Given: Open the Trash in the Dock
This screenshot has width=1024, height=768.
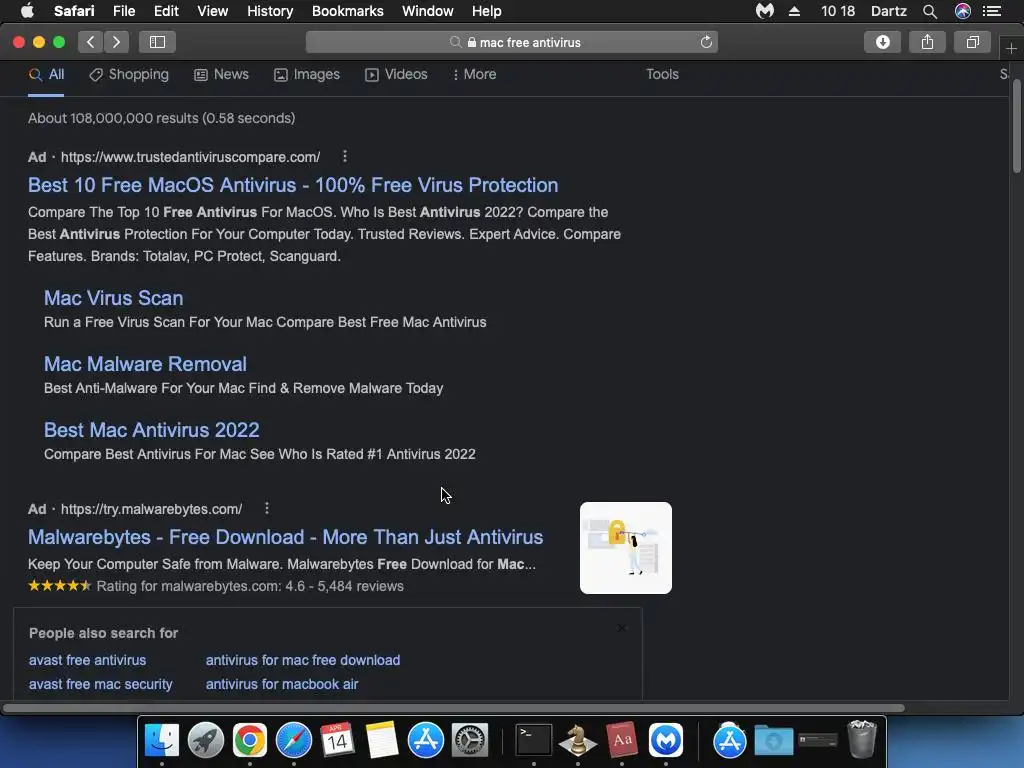Looking at the screenshot, I should pyautogui.click(x=862, y=739).
